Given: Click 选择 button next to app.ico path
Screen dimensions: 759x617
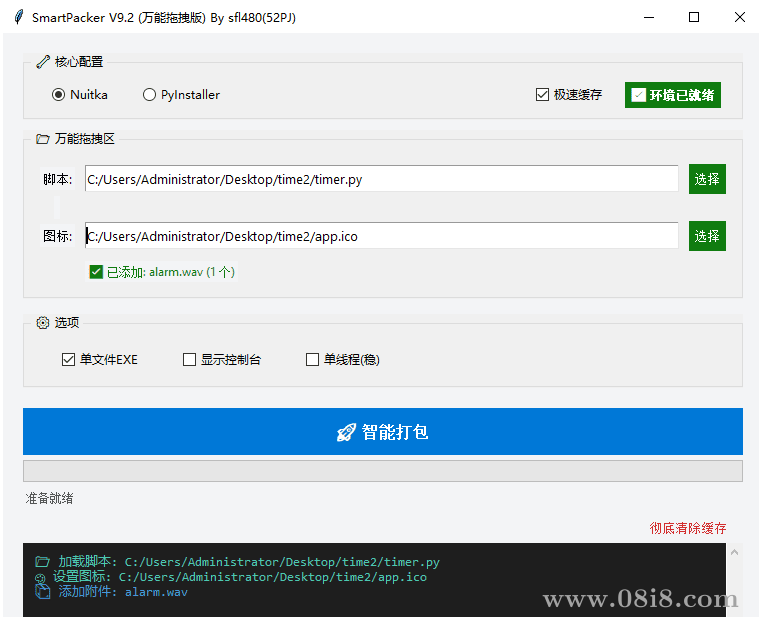Looking at the screenshot, I should point(707,236).
